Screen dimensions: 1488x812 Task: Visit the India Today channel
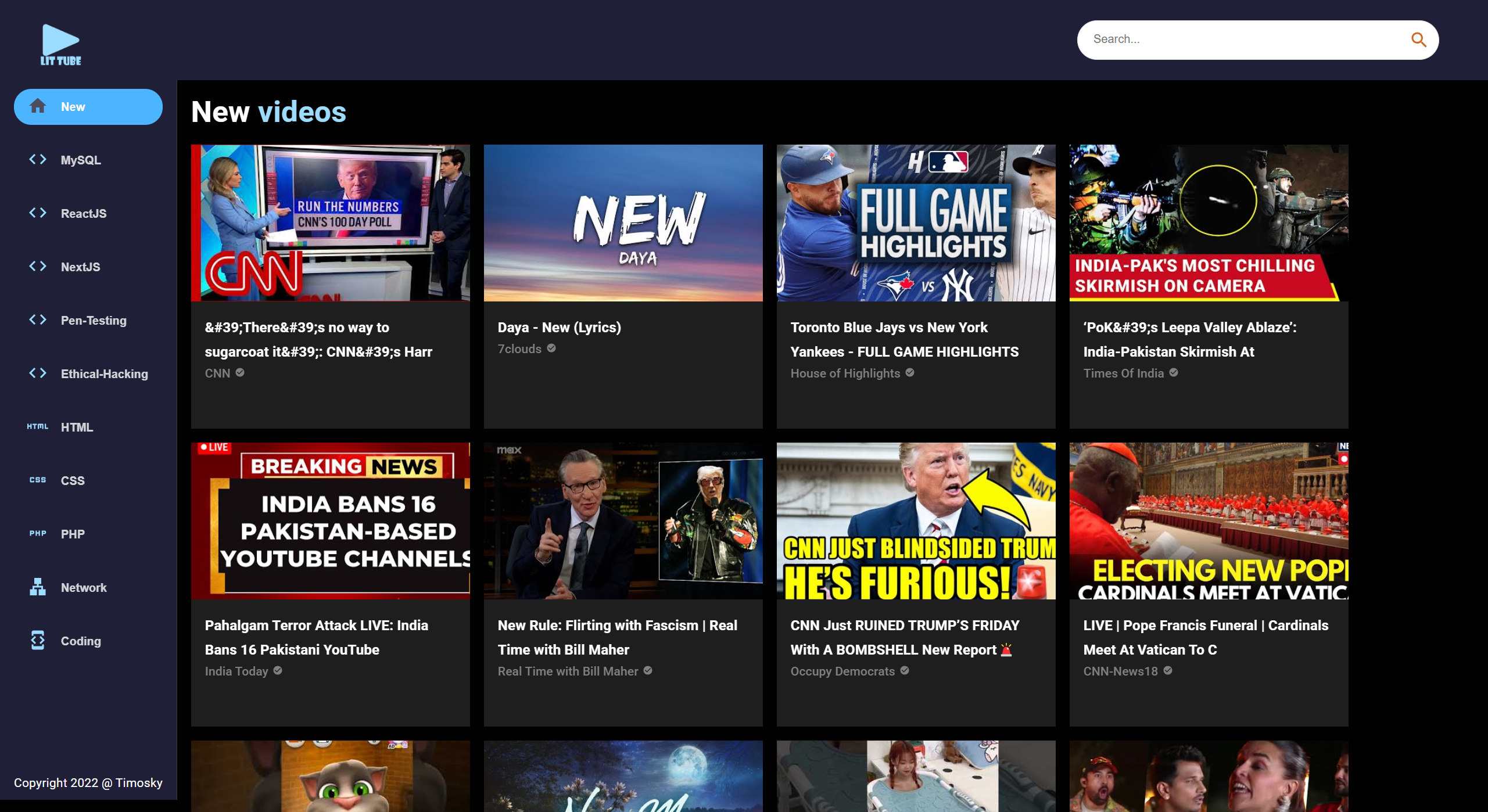pyautogui.click(x=236, y=671)
